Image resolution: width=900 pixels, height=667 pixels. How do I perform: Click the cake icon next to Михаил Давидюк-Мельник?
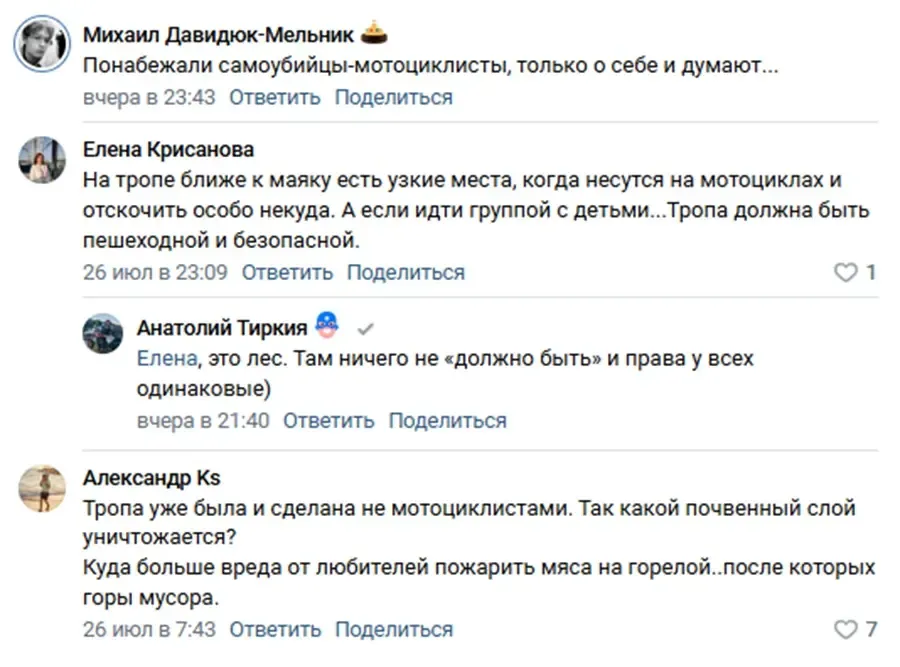point(374,33)
